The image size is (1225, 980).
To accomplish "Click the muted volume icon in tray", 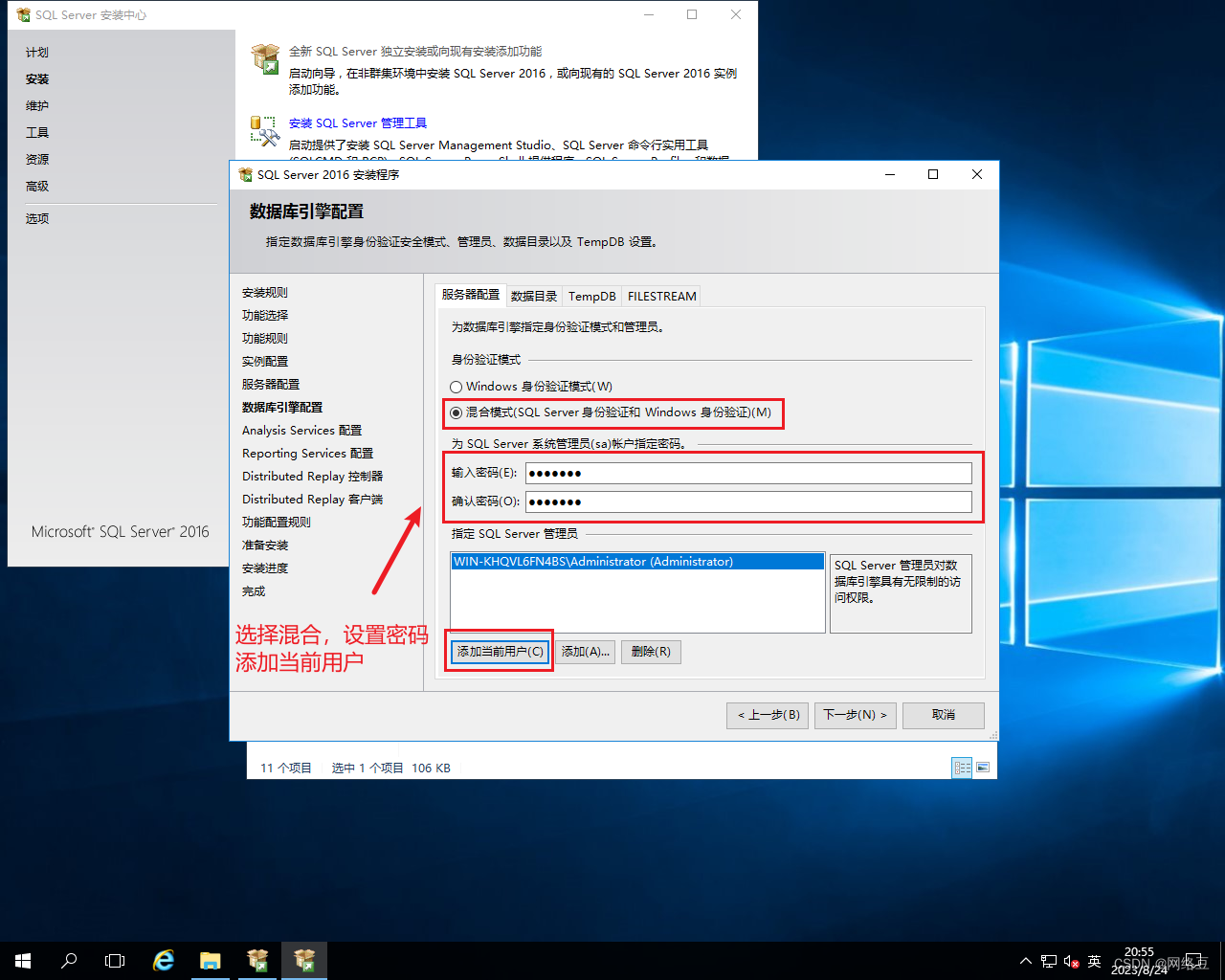I will click(x=1072, y=961).
